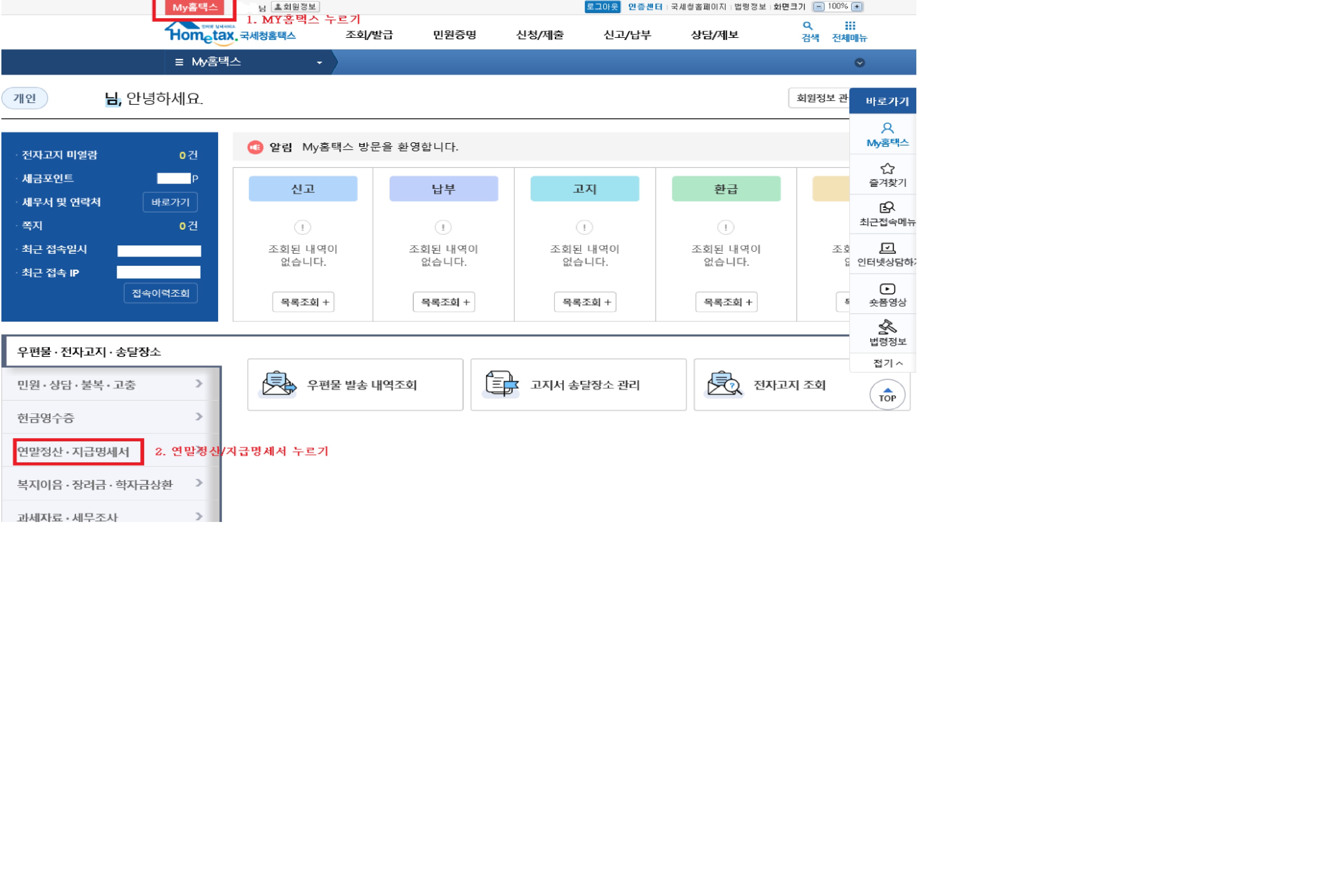Screen dimensions: 1341x896
Task: Click the info icon in the 신고 card
Action: pyautogui.click(x=302, y=228)
